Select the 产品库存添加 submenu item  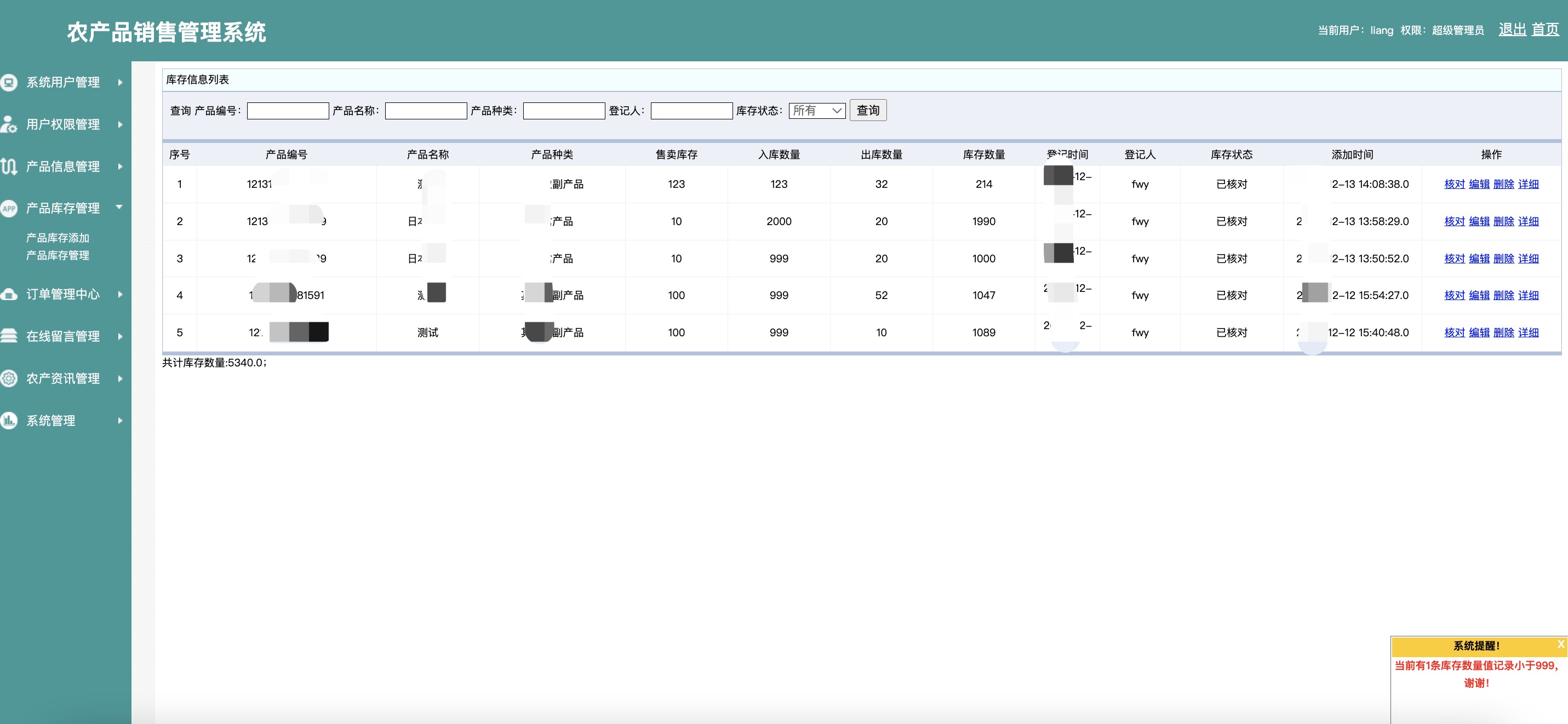(58, 238)
